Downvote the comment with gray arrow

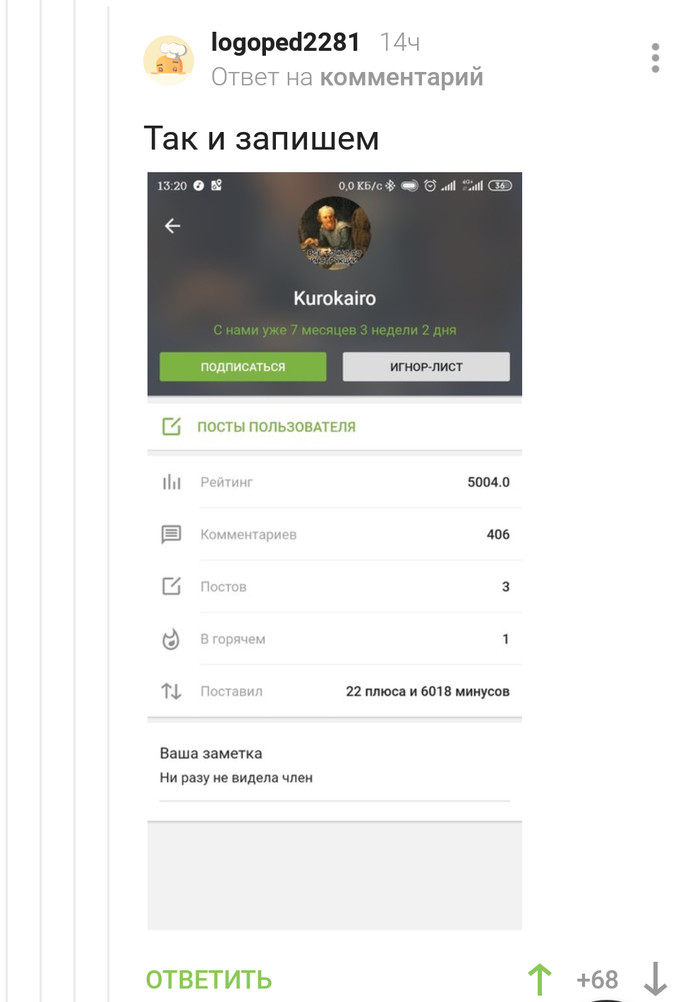tap(655, 979)
